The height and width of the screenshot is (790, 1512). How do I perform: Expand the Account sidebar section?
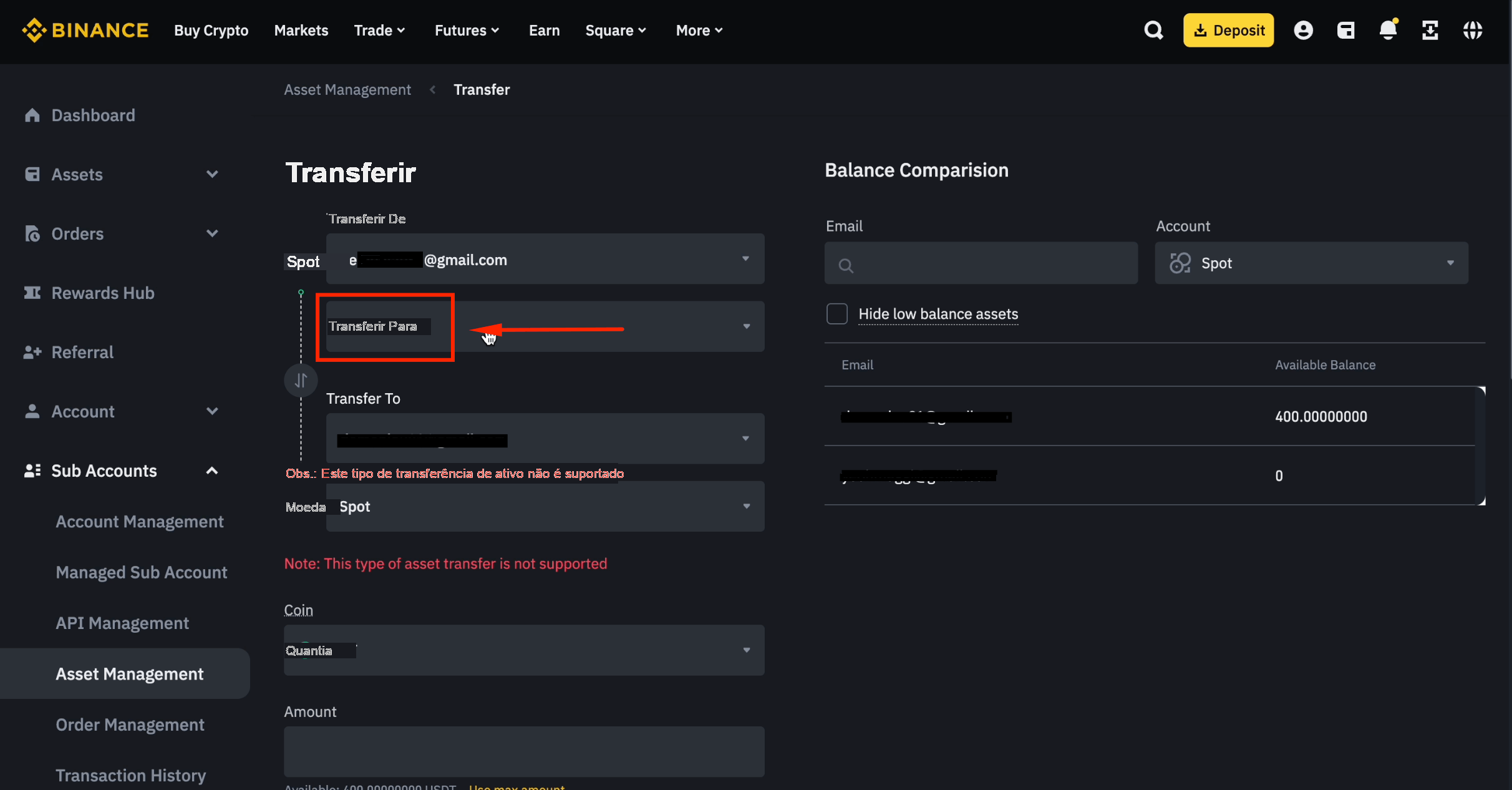[x=212, y=411]
